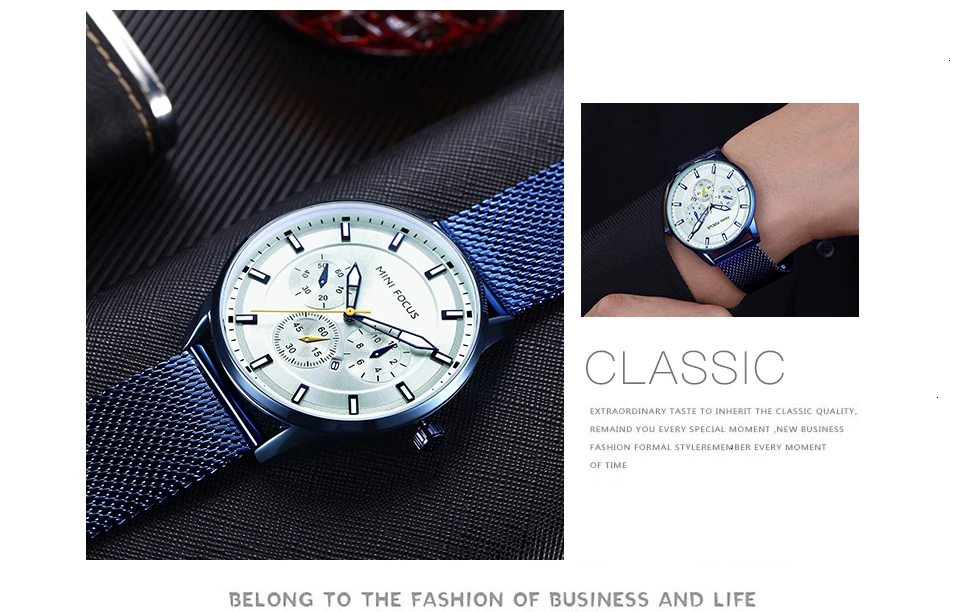This screenshot has height=612, width=960.
Task: Click the large blue watch product image
Action: 324,285
